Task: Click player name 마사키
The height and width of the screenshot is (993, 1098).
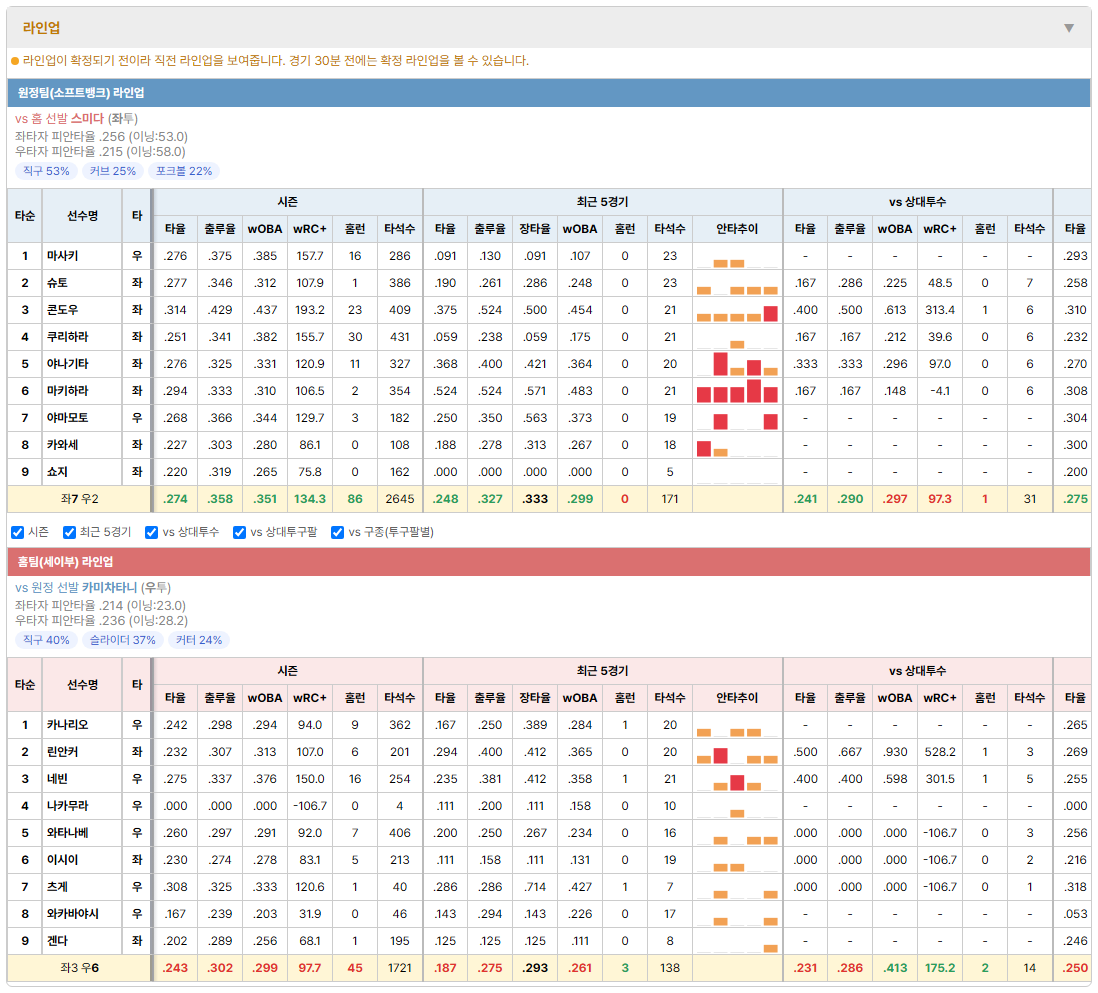Action: click(62, 256)
